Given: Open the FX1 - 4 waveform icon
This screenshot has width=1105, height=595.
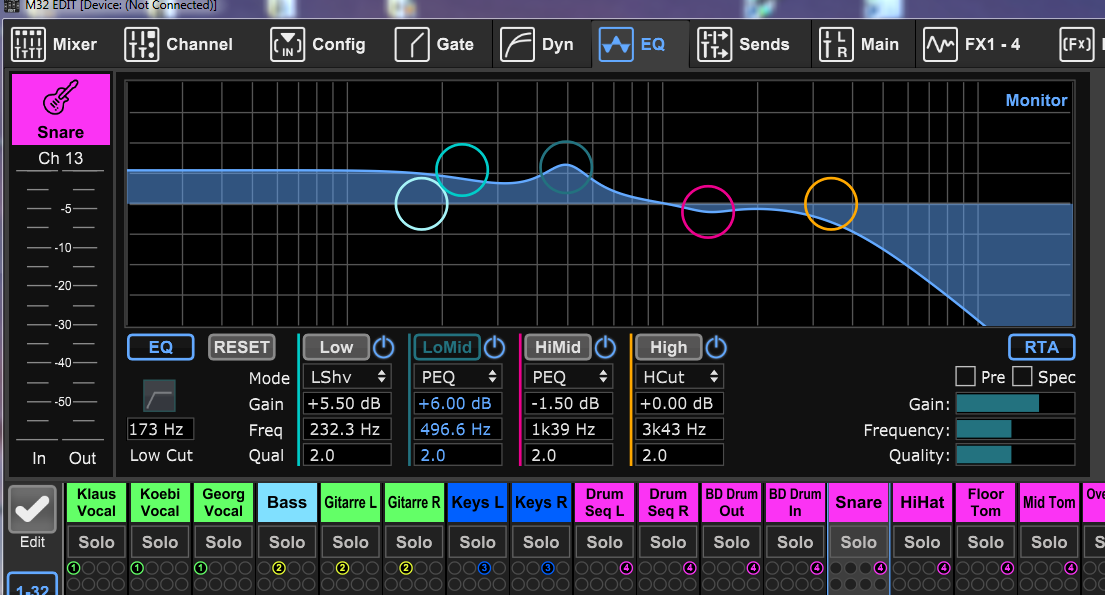Looking at the screenshot, I should click(x=941, y=44).
